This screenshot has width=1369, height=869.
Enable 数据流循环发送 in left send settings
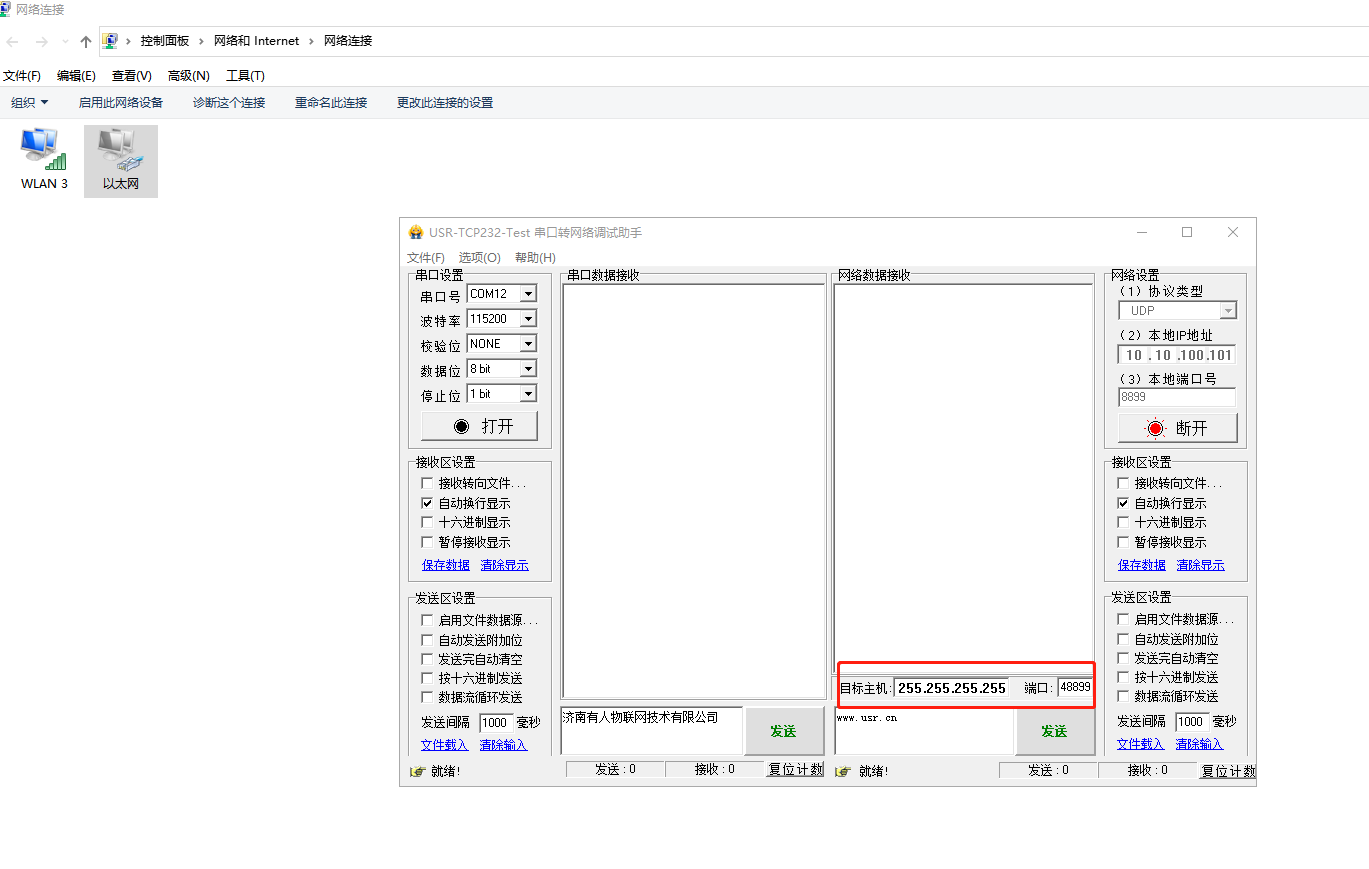427,697
